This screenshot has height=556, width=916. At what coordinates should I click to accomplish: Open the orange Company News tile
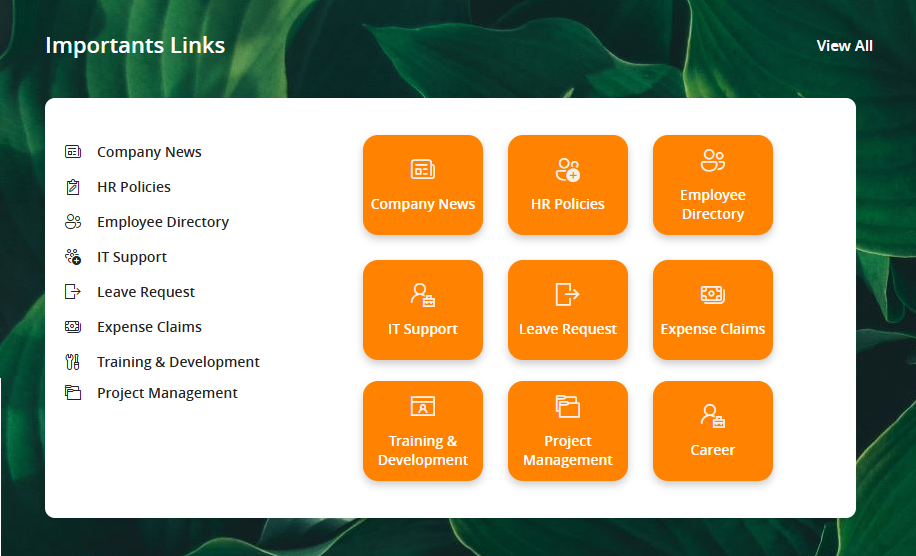pos(423,185)
